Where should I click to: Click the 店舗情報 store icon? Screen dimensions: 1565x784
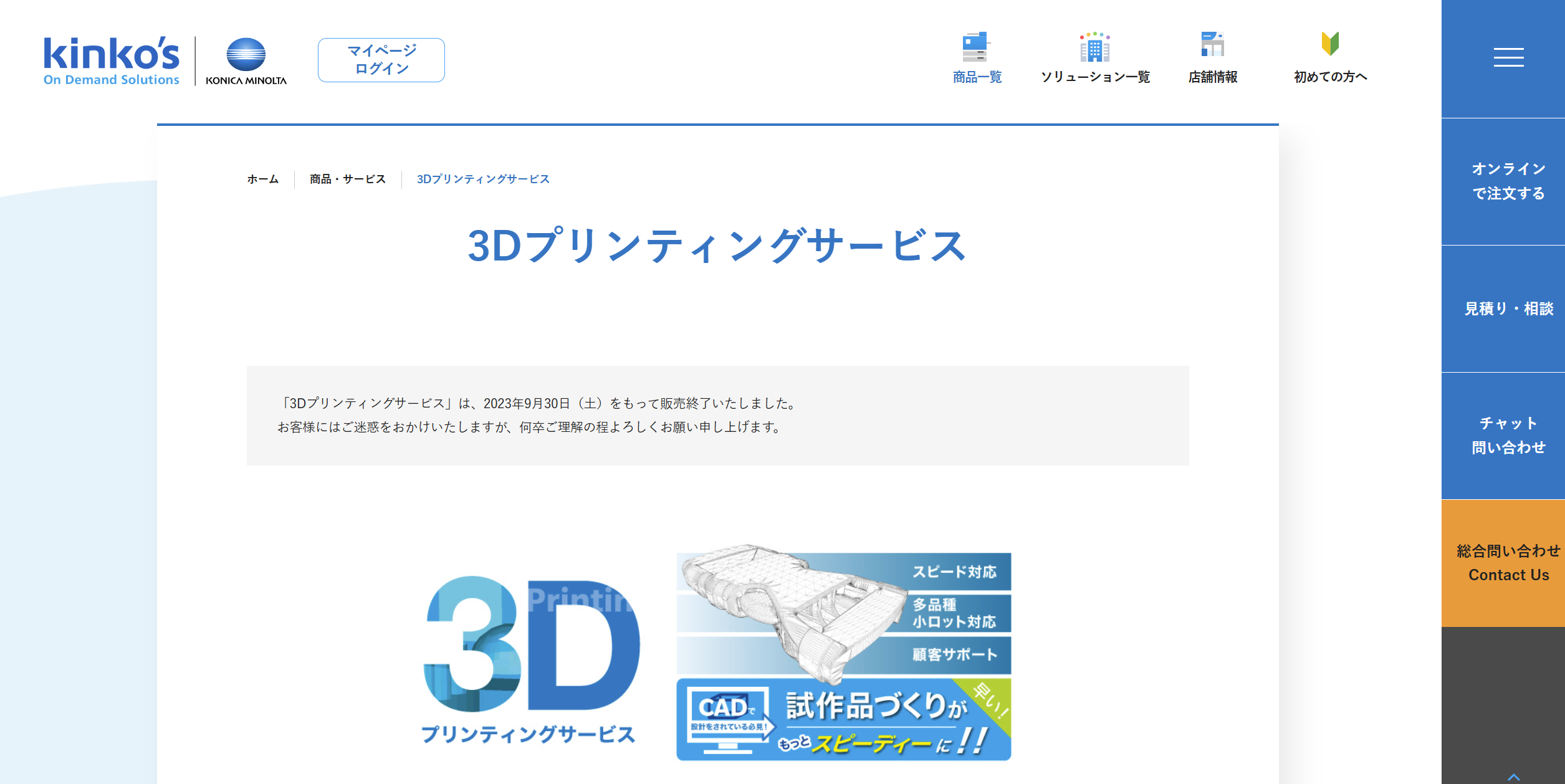pyautogui.click(x=1213, y=45)
